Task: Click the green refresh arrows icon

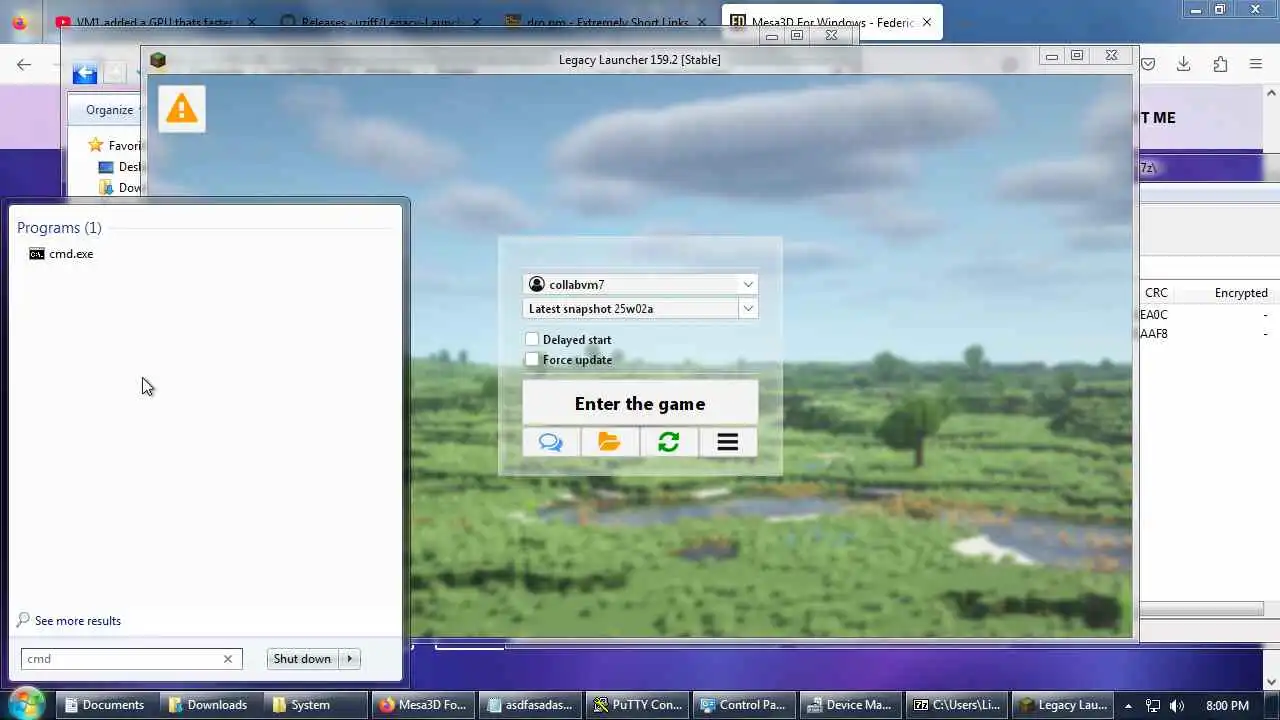Action: [x=668, y=442]
